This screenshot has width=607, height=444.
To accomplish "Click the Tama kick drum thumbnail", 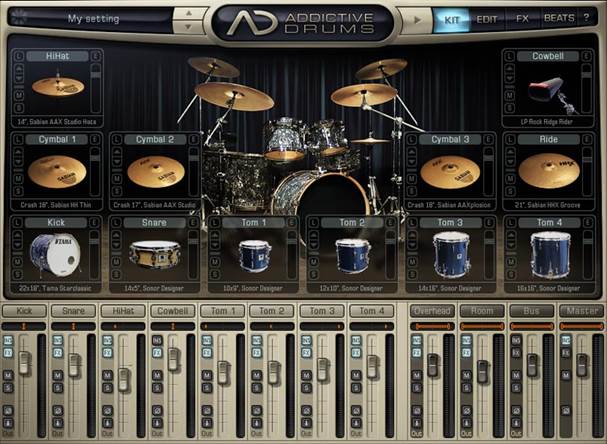I will click(x=55, y=255).
